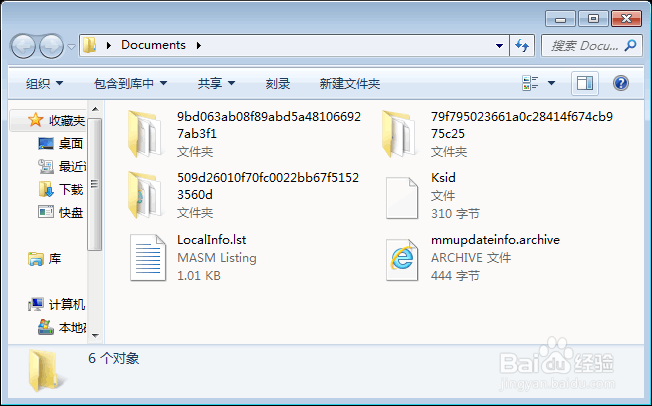
Task: Click the 新建文件夹 button
Action: (x=350, y=84)
